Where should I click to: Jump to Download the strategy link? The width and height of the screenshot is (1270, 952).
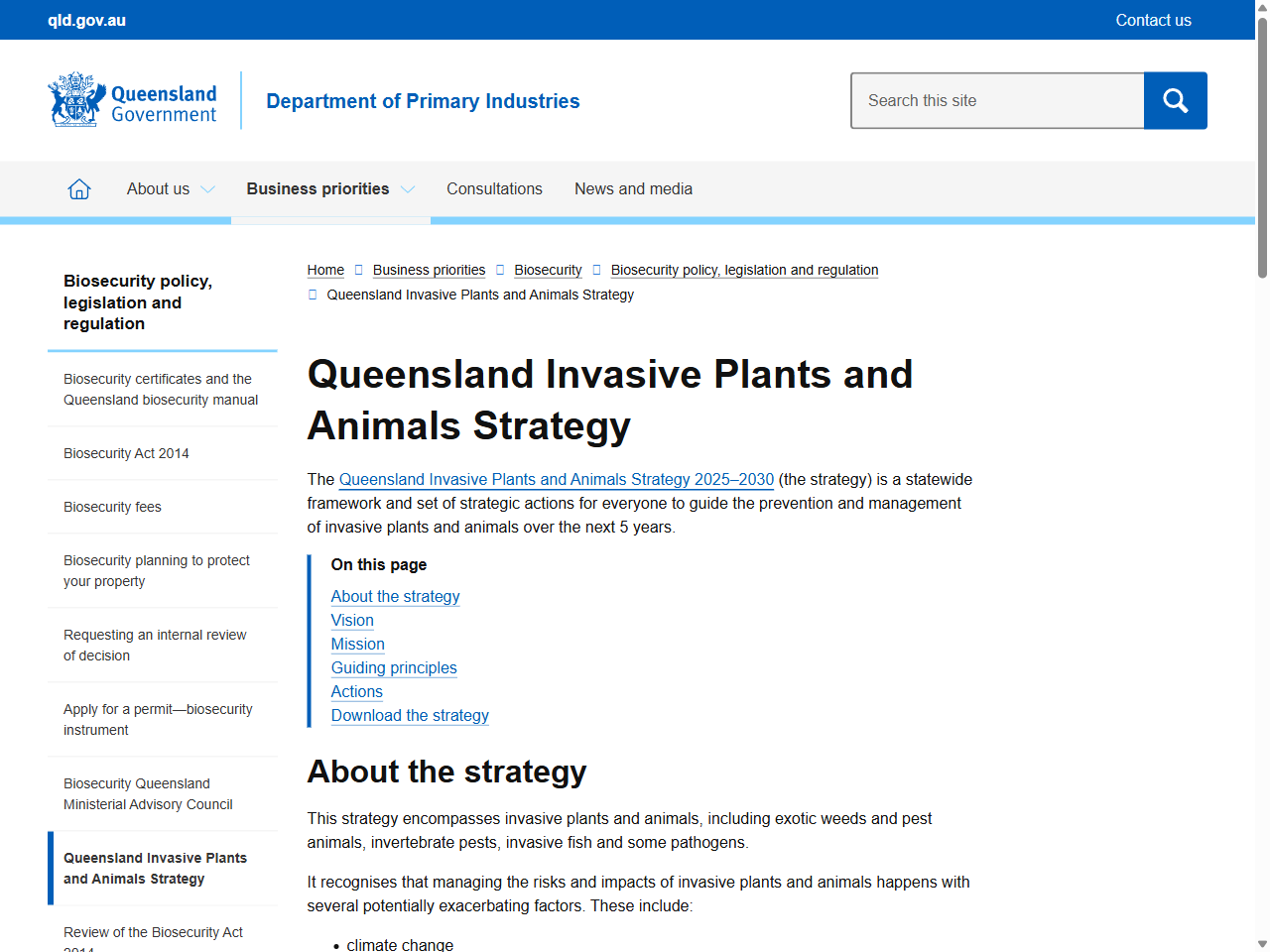point(410,715)
